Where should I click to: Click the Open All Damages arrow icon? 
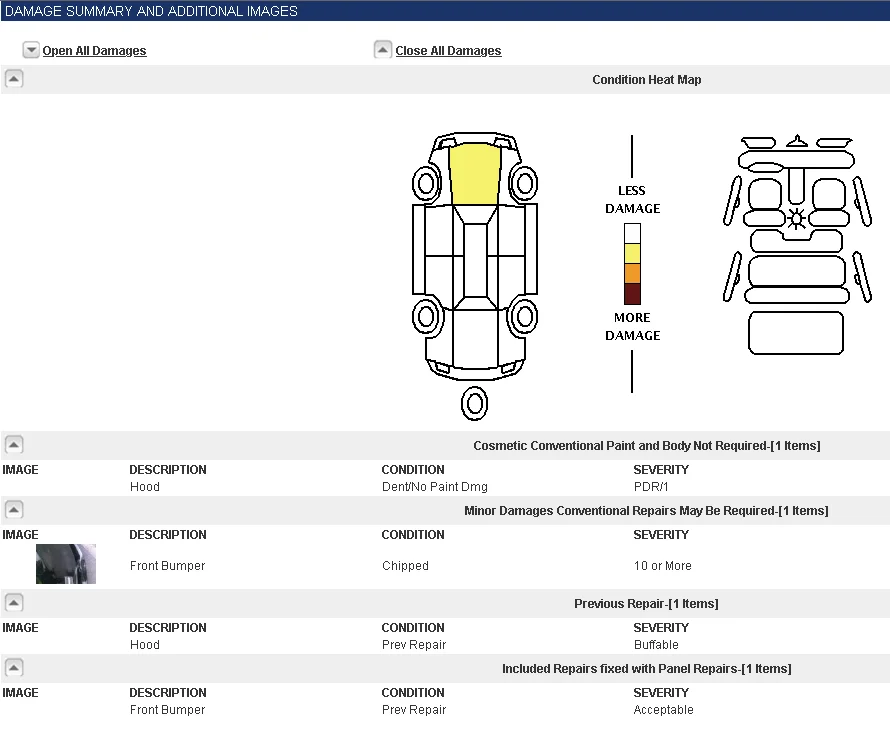pos(31,50)
